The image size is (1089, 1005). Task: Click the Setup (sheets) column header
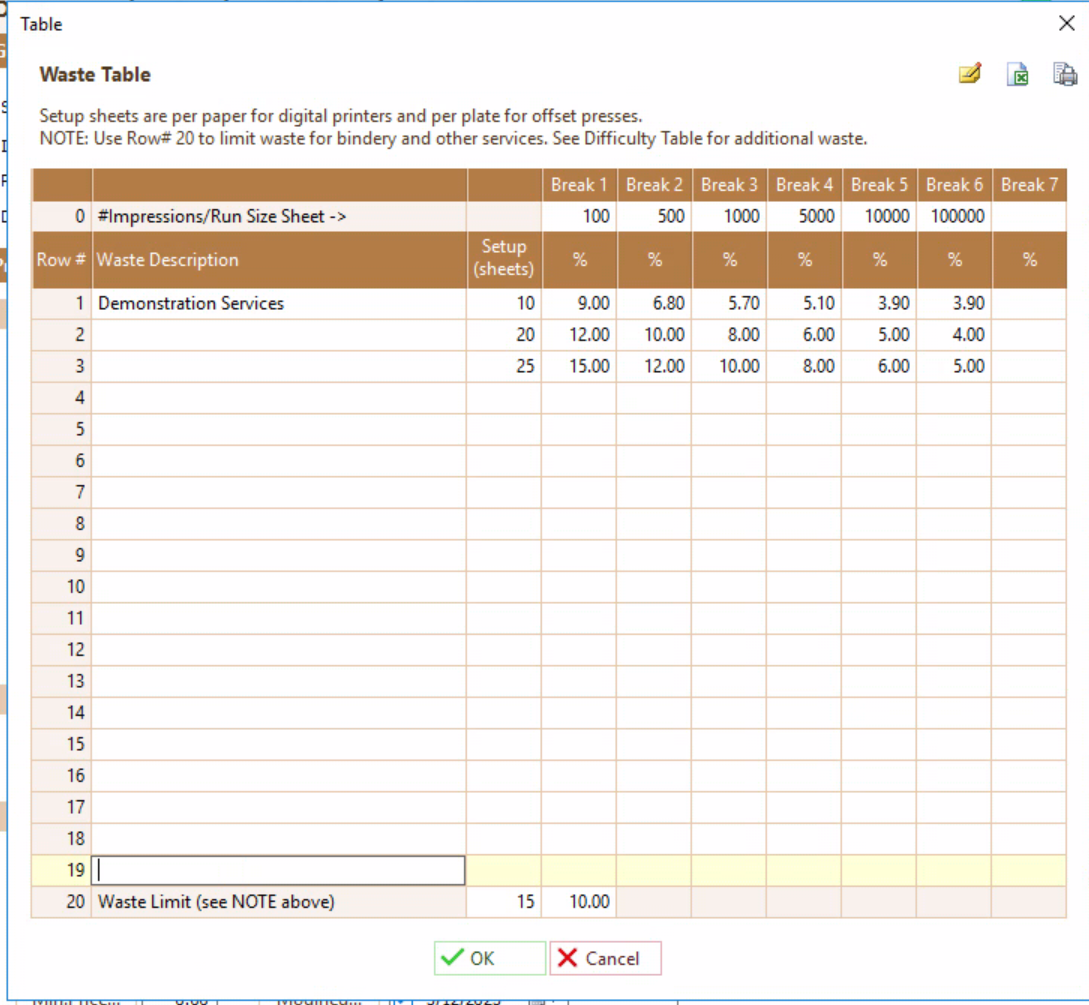503,259
